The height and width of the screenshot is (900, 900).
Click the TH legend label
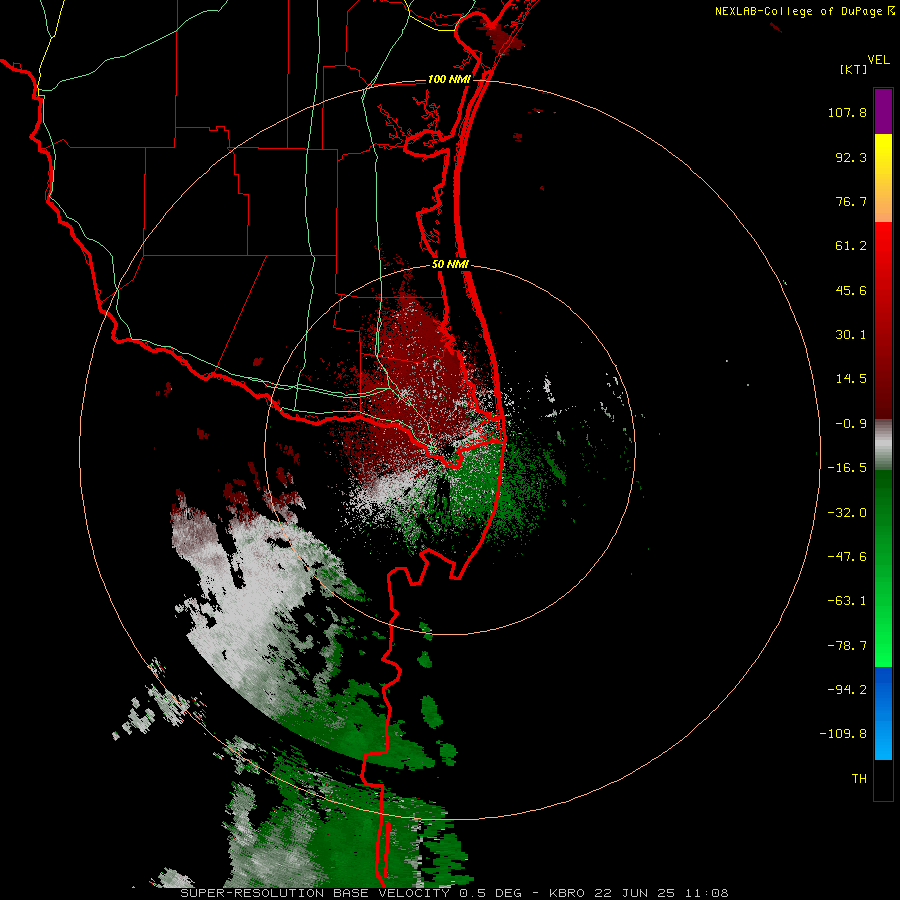(859, 779)
